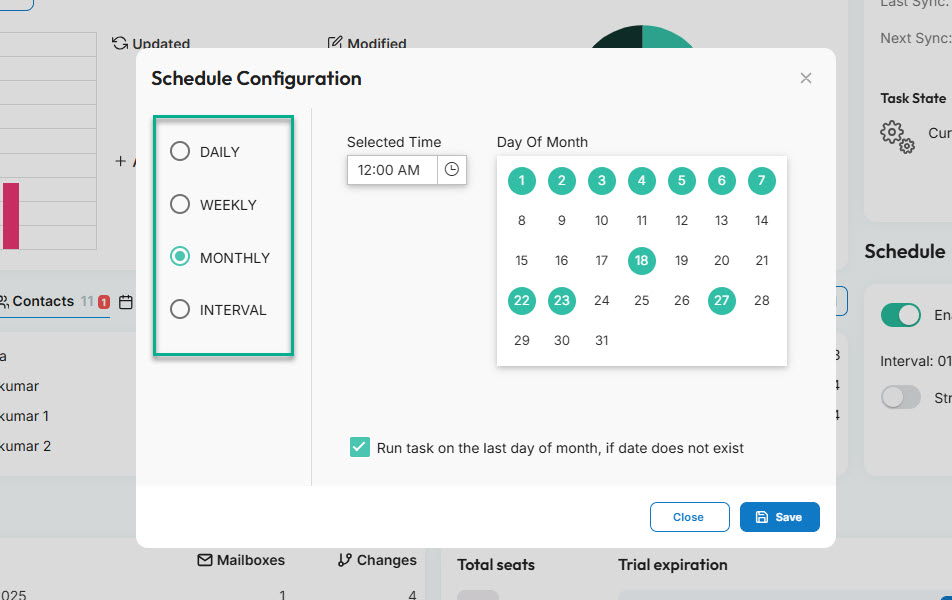Disable the Enabled toggle in Schedule panel
The height and width of the screenshot is (600, 952).
(x=900, y=315)
